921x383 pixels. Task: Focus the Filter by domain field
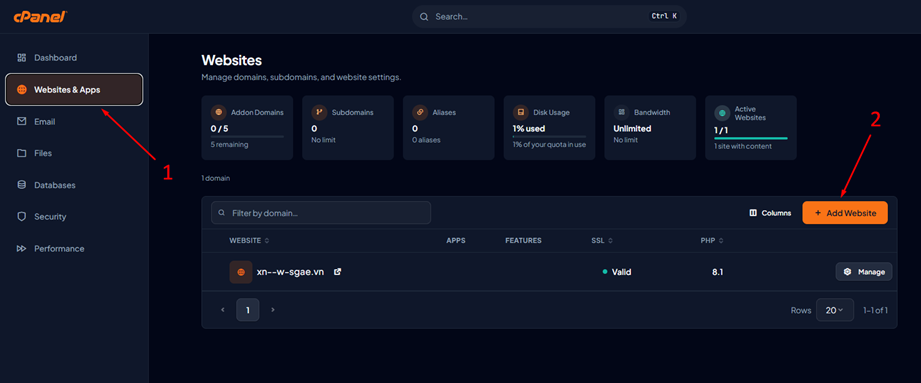click(x=321, y=213)
